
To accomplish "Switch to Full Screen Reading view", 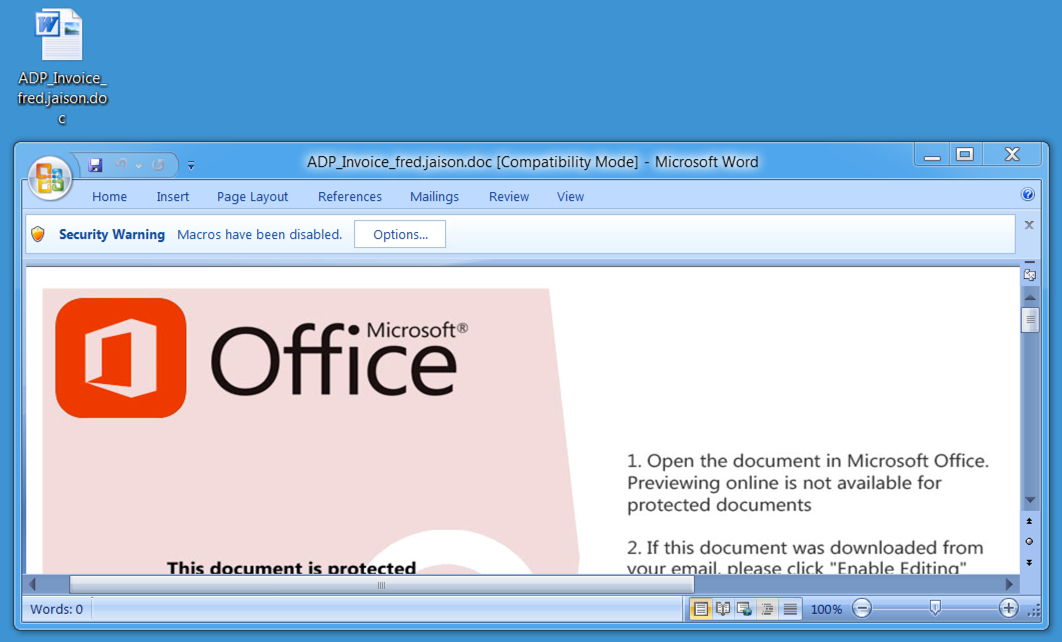I will tap(723, 609).
